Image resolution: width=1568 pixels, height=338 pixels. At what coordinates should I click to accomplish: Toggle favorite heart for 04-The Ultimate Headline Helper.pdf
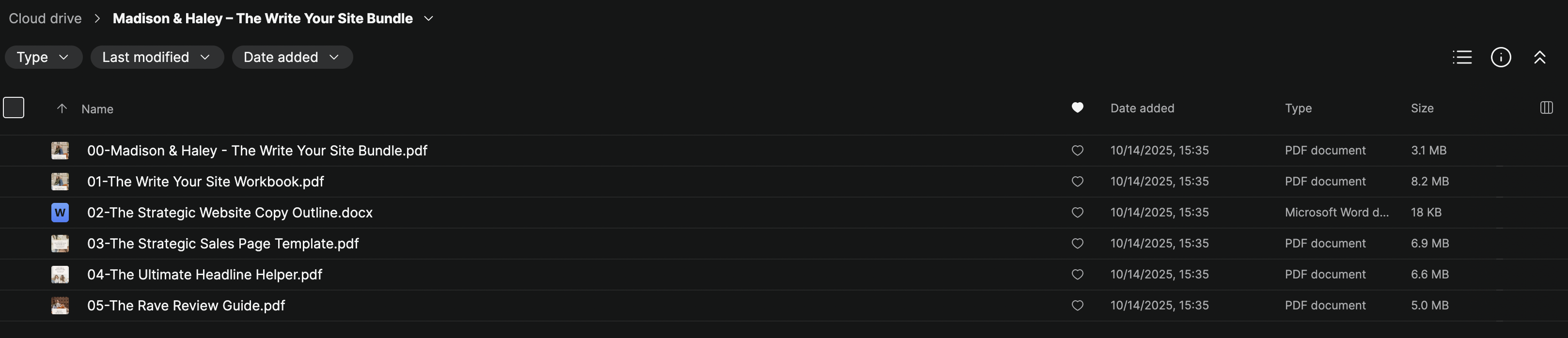pyautogui.click(x=1077, y=275)
